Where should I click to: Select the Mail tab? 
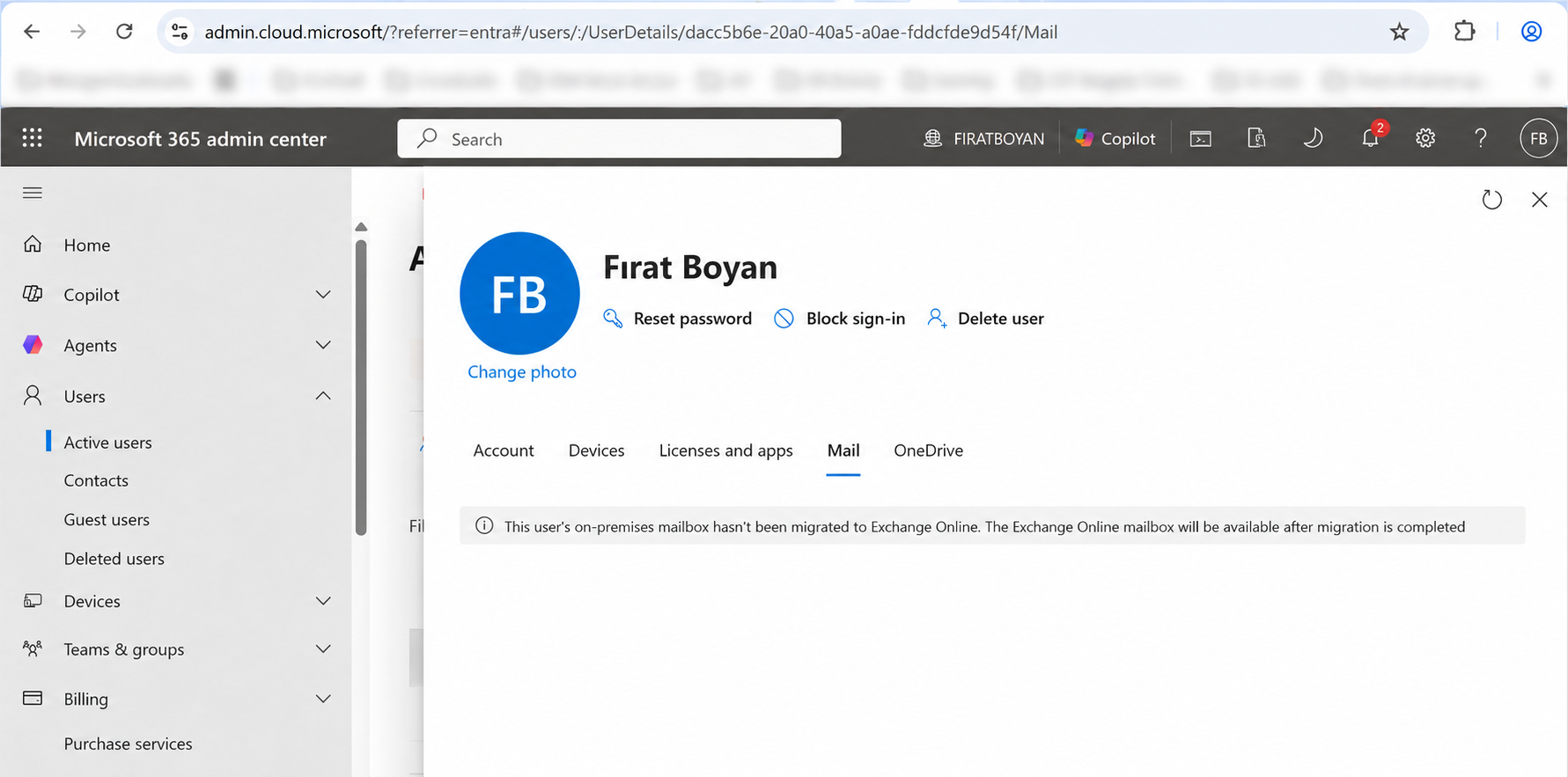pyautogui.click(x=843, y=451)
